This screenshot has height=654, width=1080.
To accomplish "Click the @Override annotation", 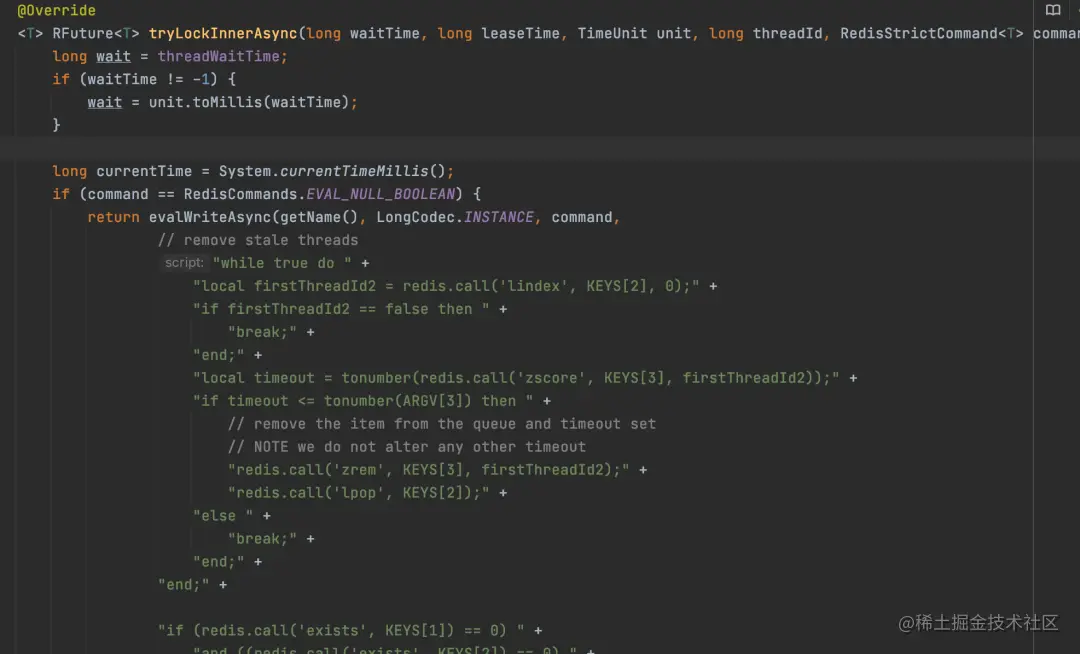I will (x=56, y=10).
